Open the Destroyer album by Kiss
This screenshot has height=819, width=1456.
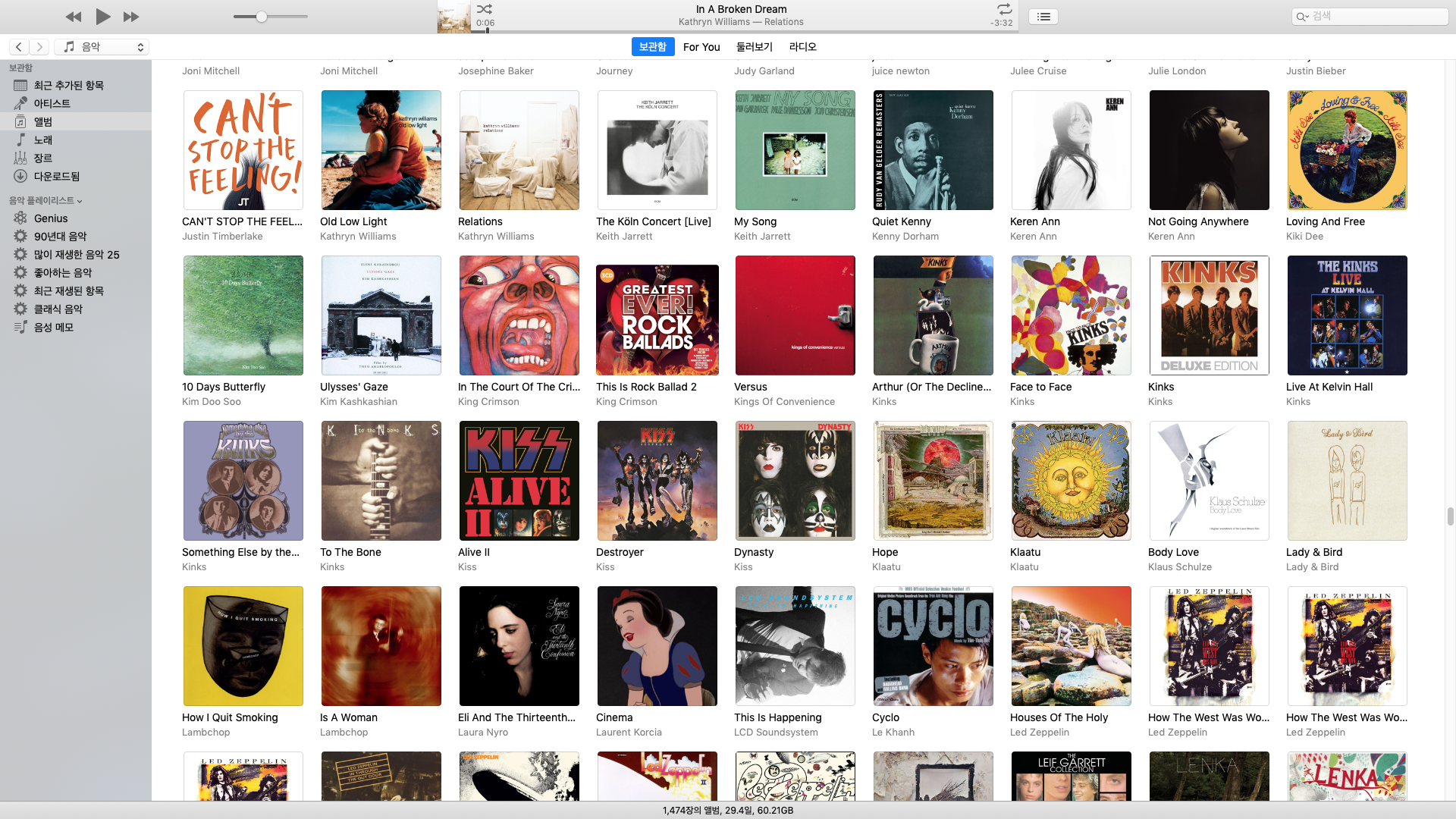coord(657,481)
